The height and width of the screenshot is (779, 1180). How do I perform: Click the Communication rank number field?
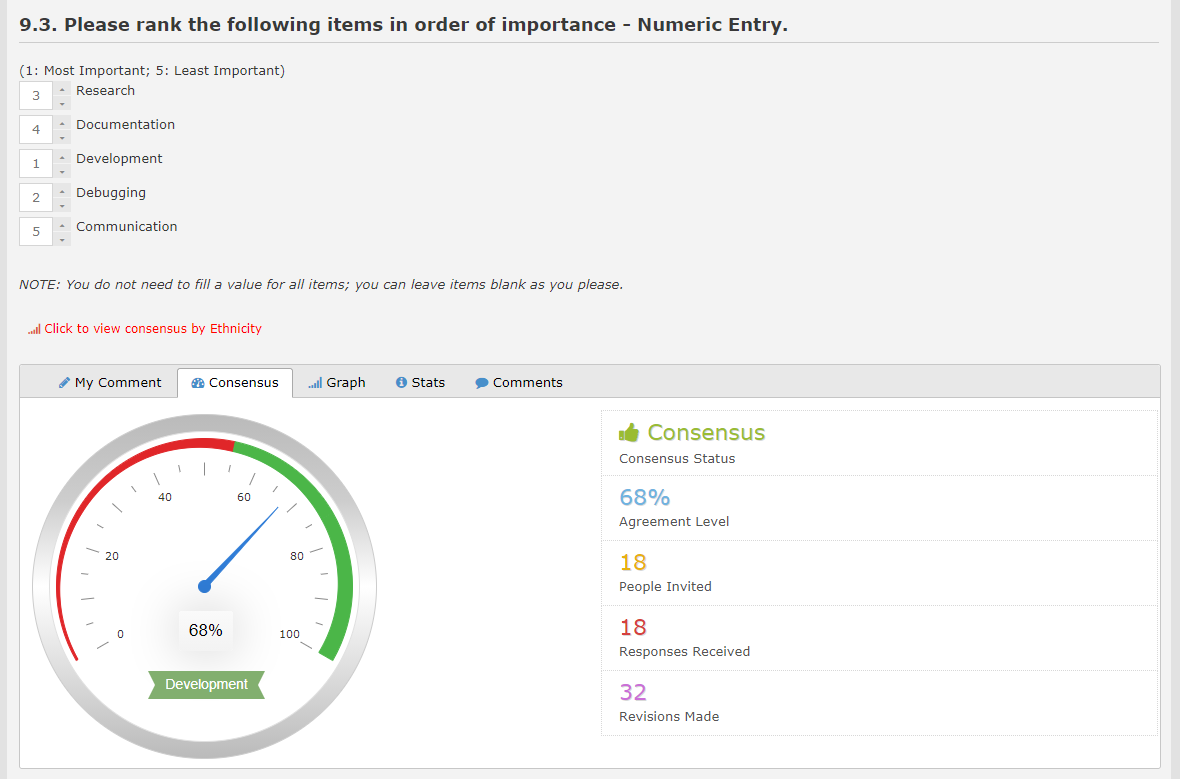coord(36,232)
